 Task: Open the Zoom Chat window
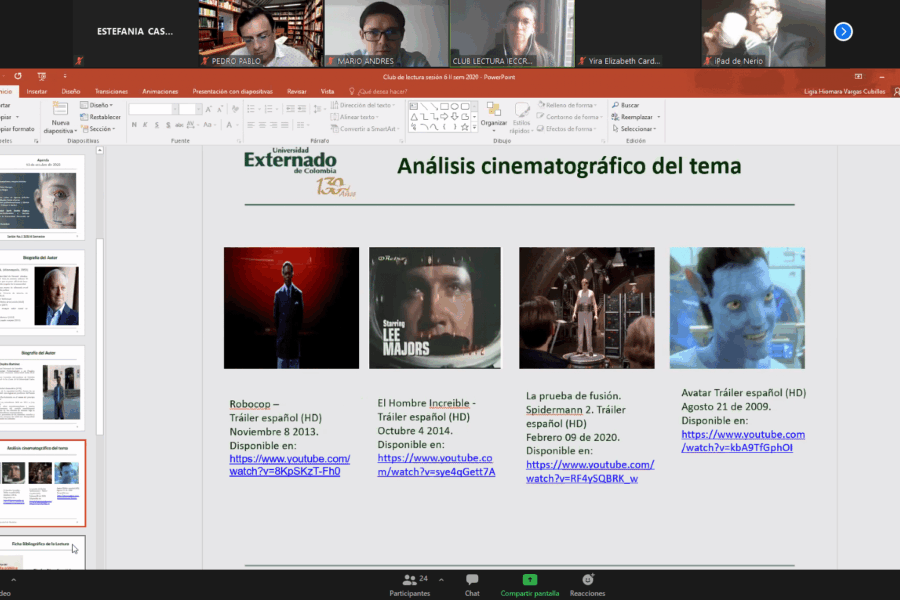[472, 585]
